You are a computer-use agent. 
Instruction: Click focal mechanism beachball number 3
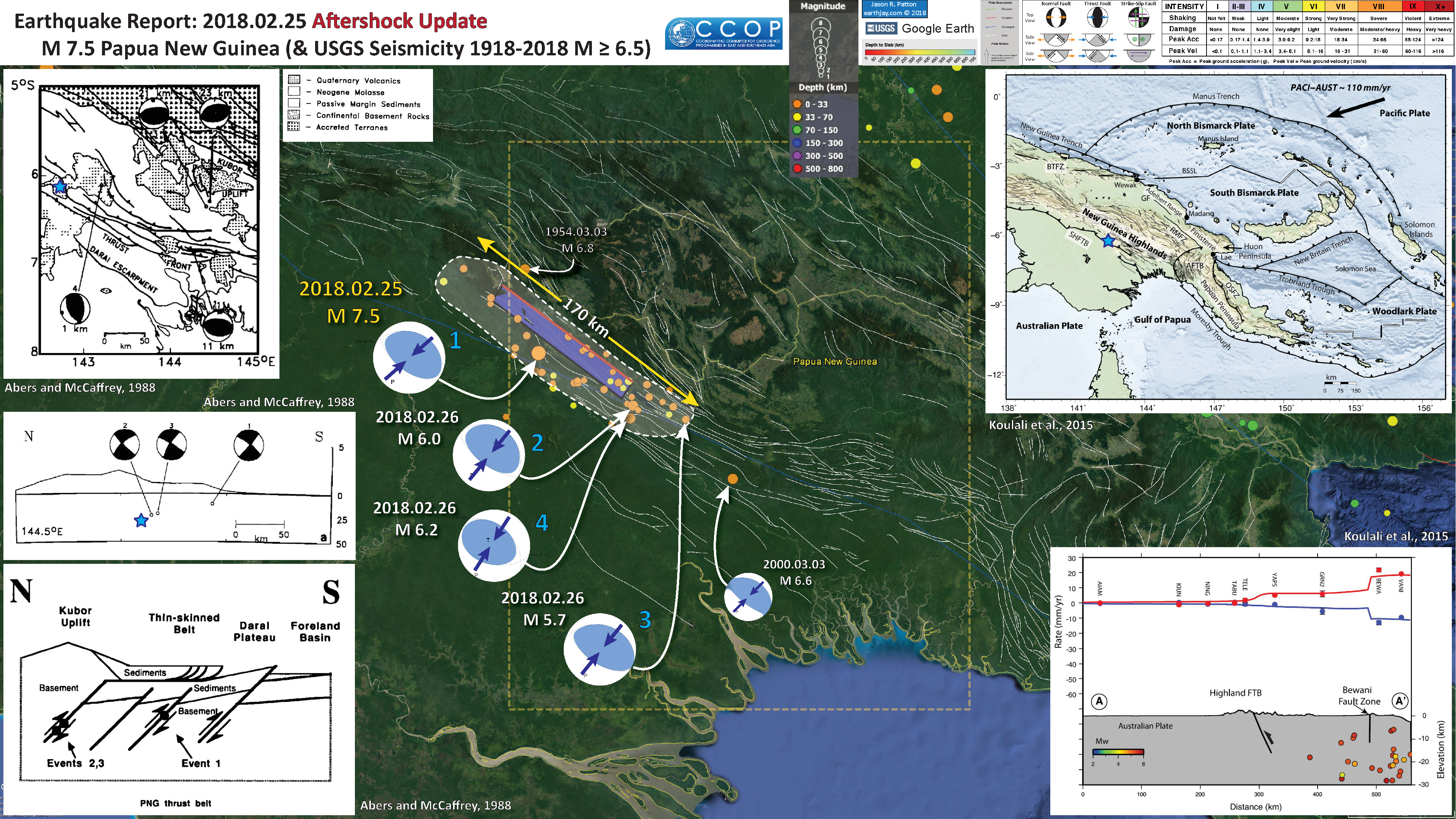[600, 649]
